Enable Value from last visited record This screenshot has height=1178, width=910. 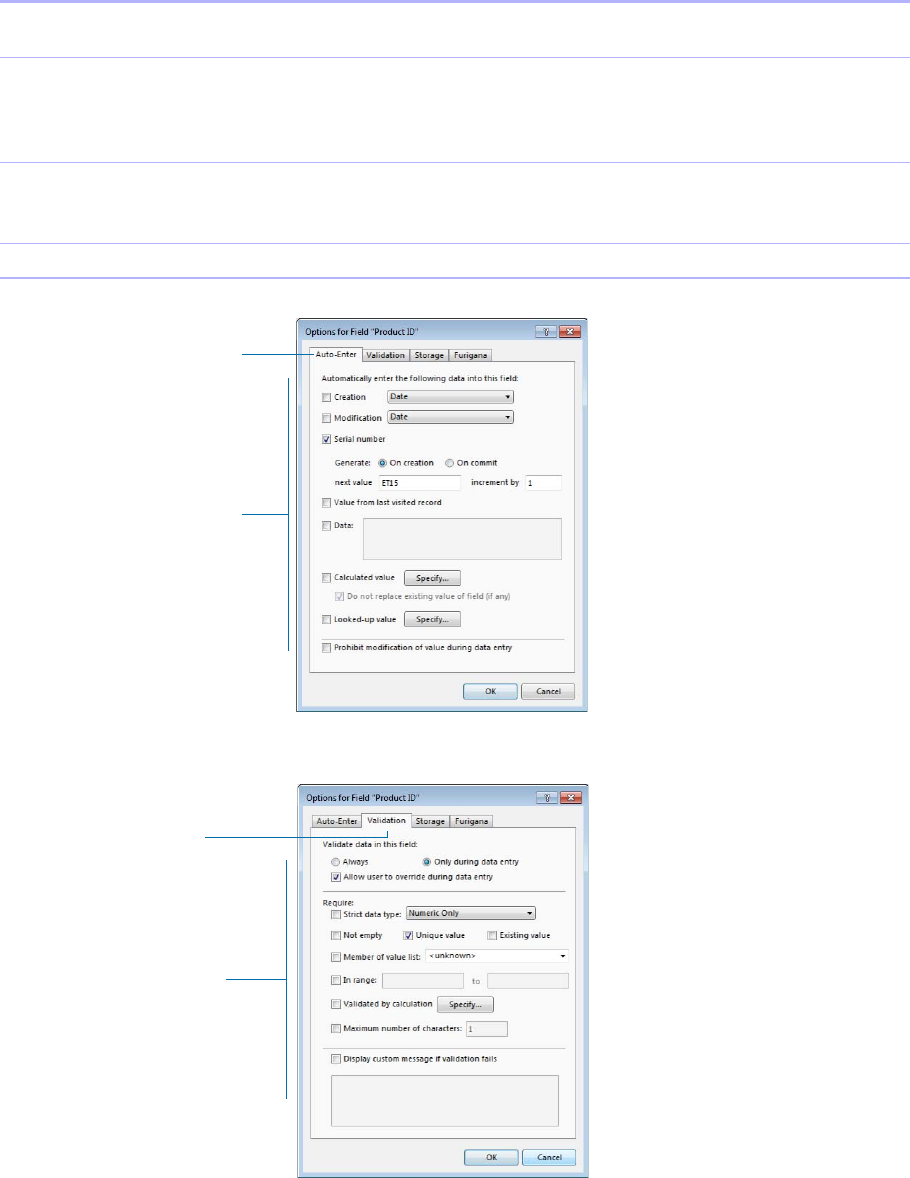pyautogui.click(x=326, y=503)
